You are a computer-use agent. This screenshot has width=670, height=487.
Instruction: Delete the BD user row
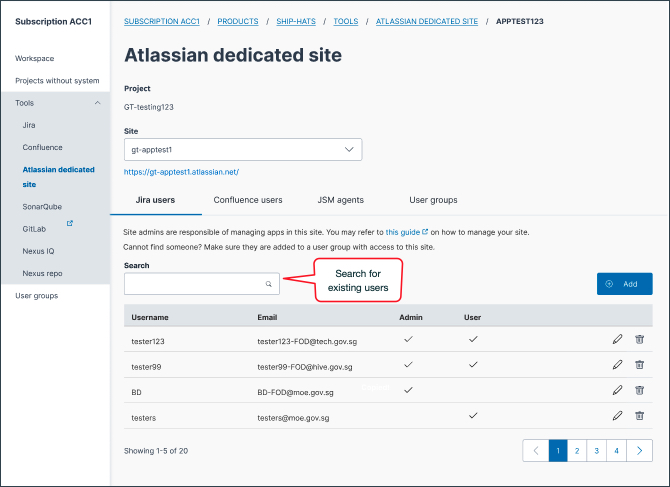pyautogui.click(x=639, y=390)
